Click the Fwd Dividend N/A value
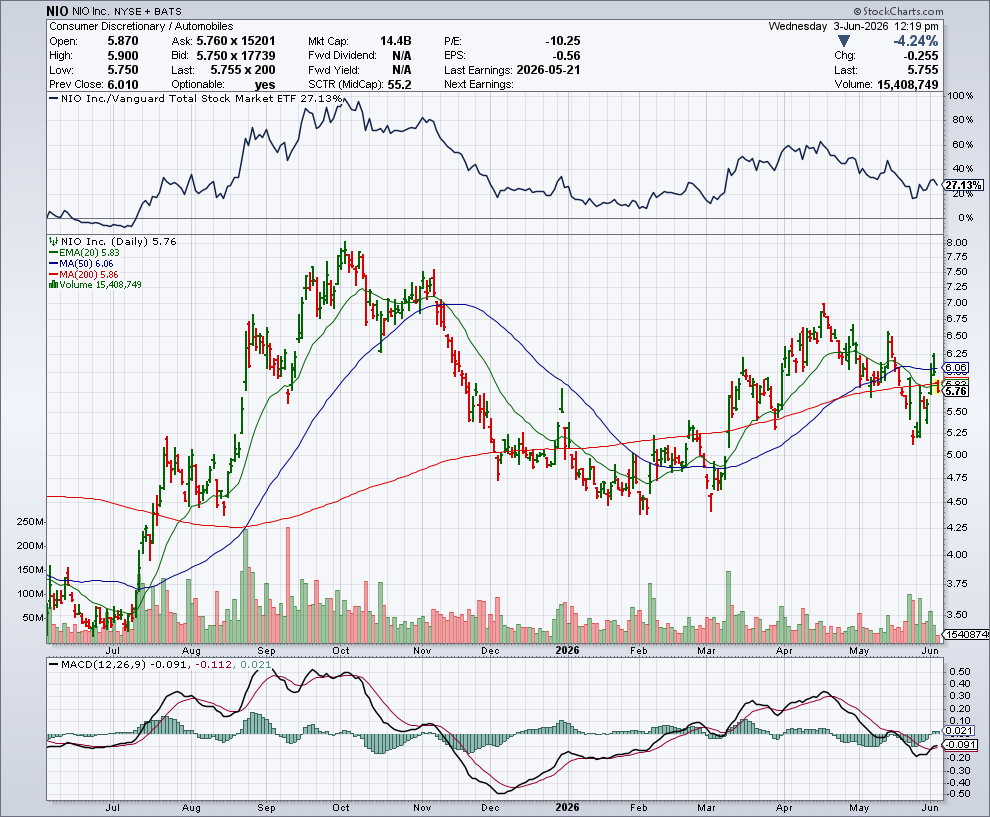The image size is (990, 817). (x=402, y=56)
